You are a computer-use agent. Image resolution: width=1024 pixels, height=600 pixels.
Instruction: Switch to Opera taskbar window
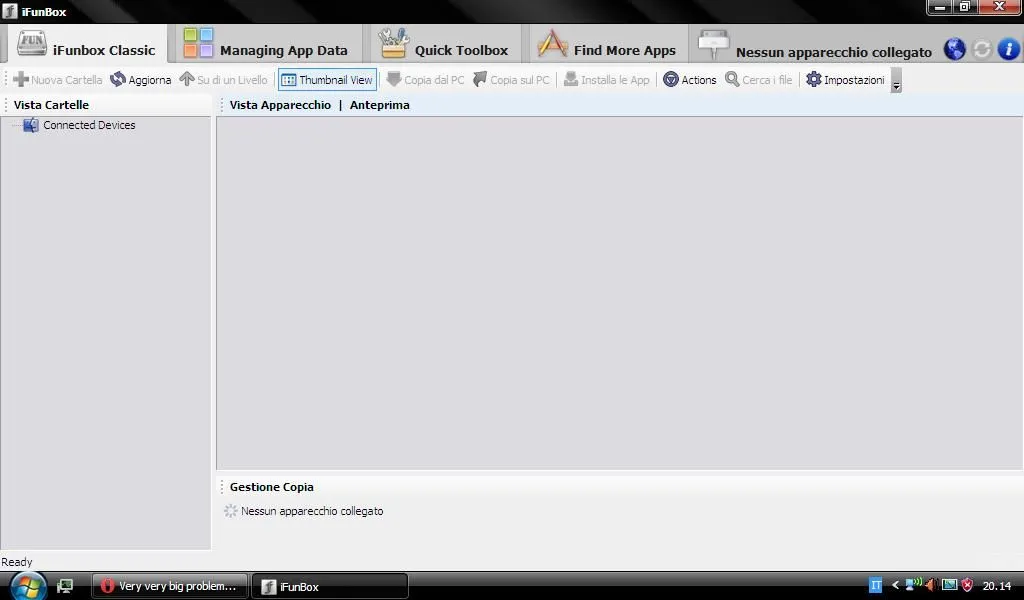tap(170, 586)
